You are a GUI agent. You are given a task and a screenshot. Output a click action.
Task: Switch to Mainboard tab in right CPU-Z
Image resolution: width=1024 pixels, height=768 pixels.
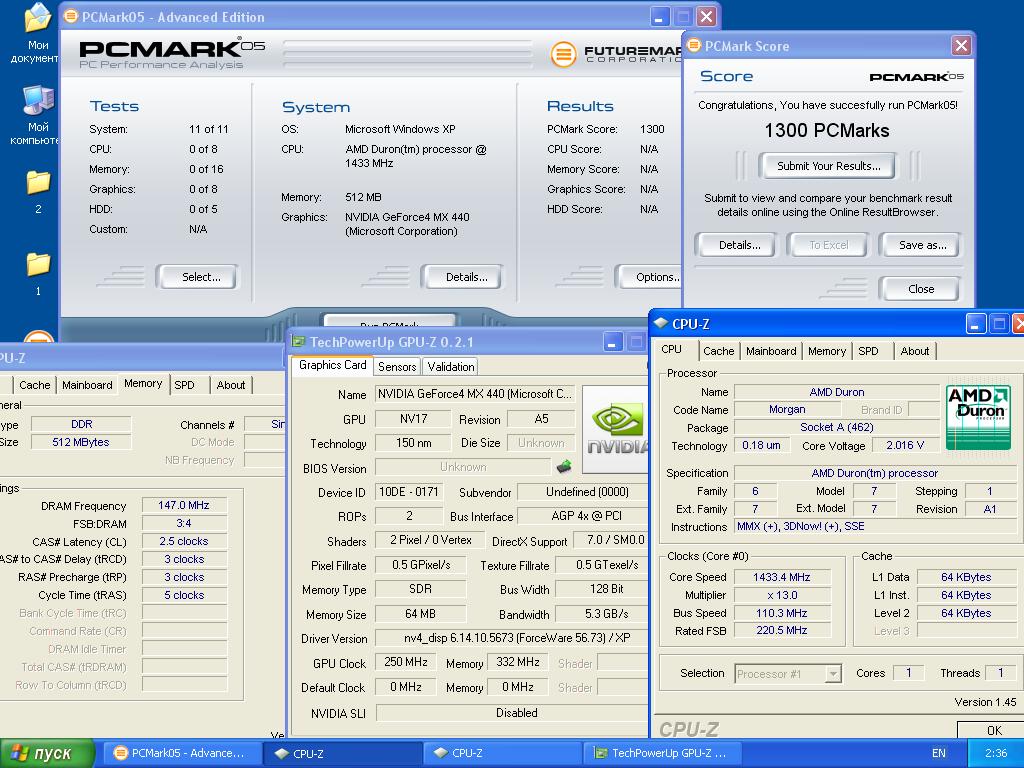771,351
